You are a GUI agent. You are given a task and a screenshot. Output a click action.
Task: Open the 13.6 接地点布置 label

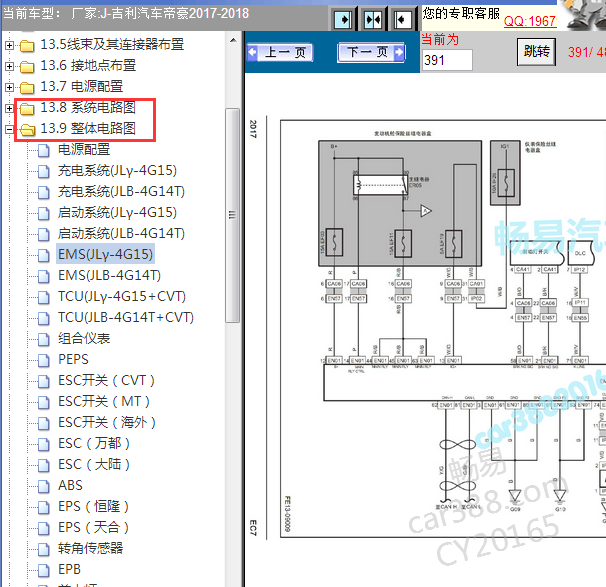click(88, 65)
